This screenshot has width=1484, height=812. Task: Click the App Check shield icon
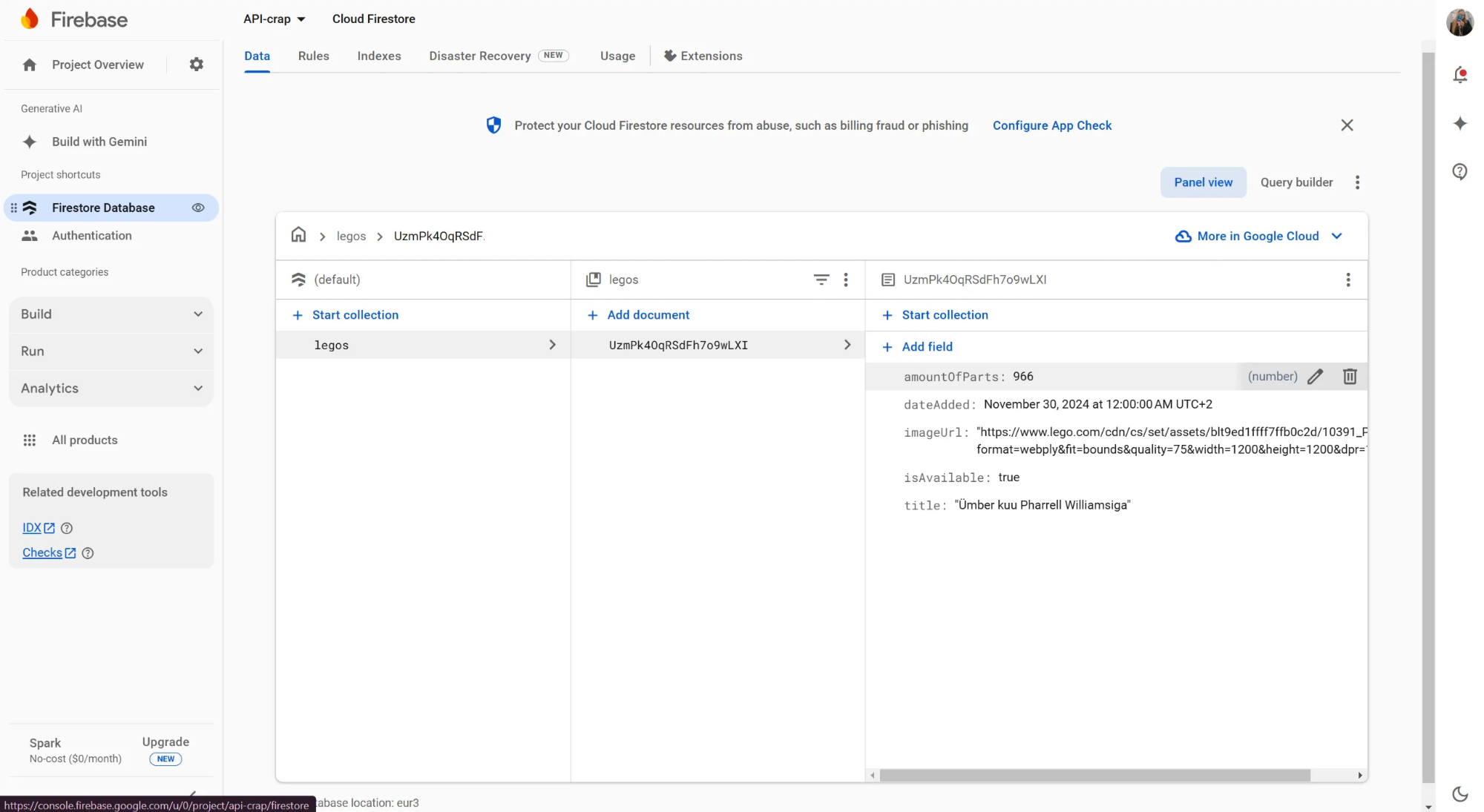(x=493, y=125)
